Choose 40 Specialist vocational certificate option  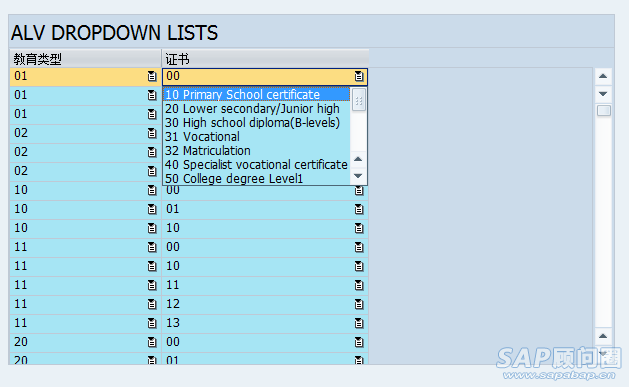(256, 165)
